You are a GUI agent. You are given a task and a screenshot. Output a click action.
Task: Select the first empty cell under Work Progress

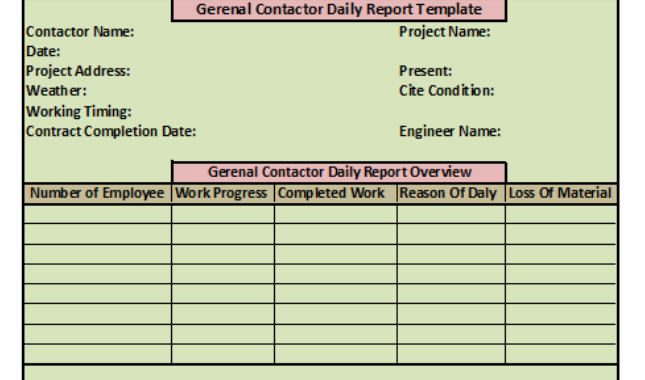pos(223,214)
